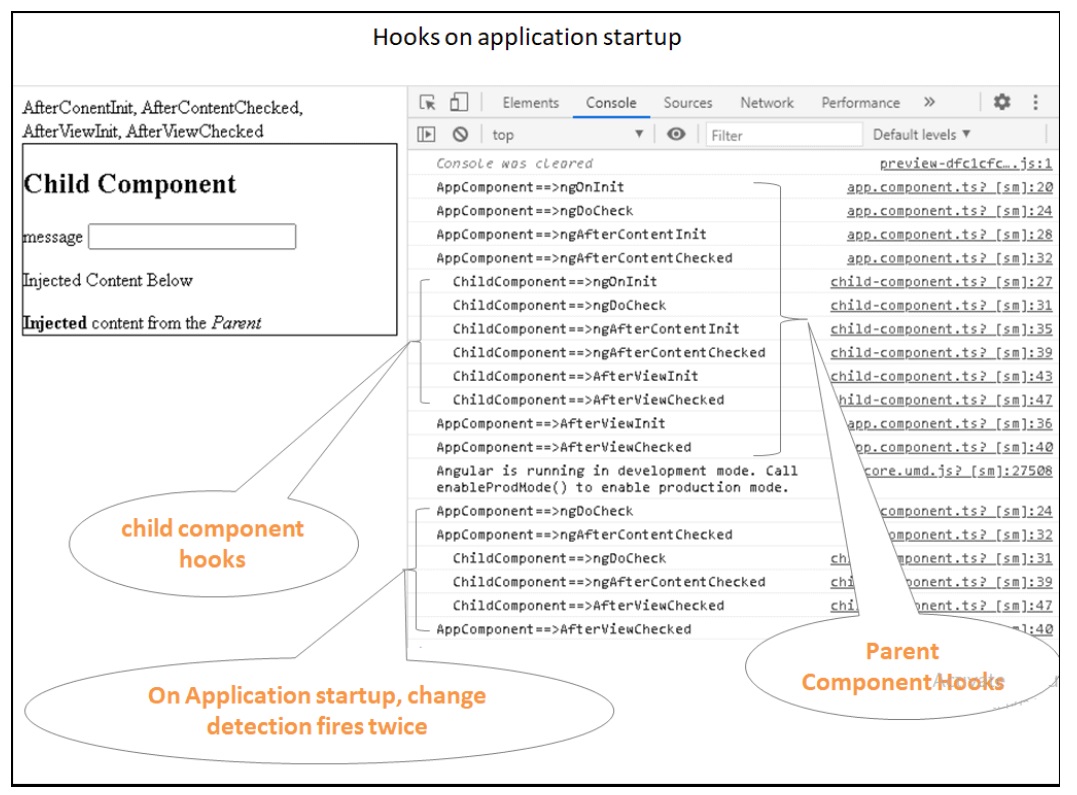Viewport: 1077px width, 795px height.
Task: Activate the inspect element picker icon
Action: click(428, 102)
